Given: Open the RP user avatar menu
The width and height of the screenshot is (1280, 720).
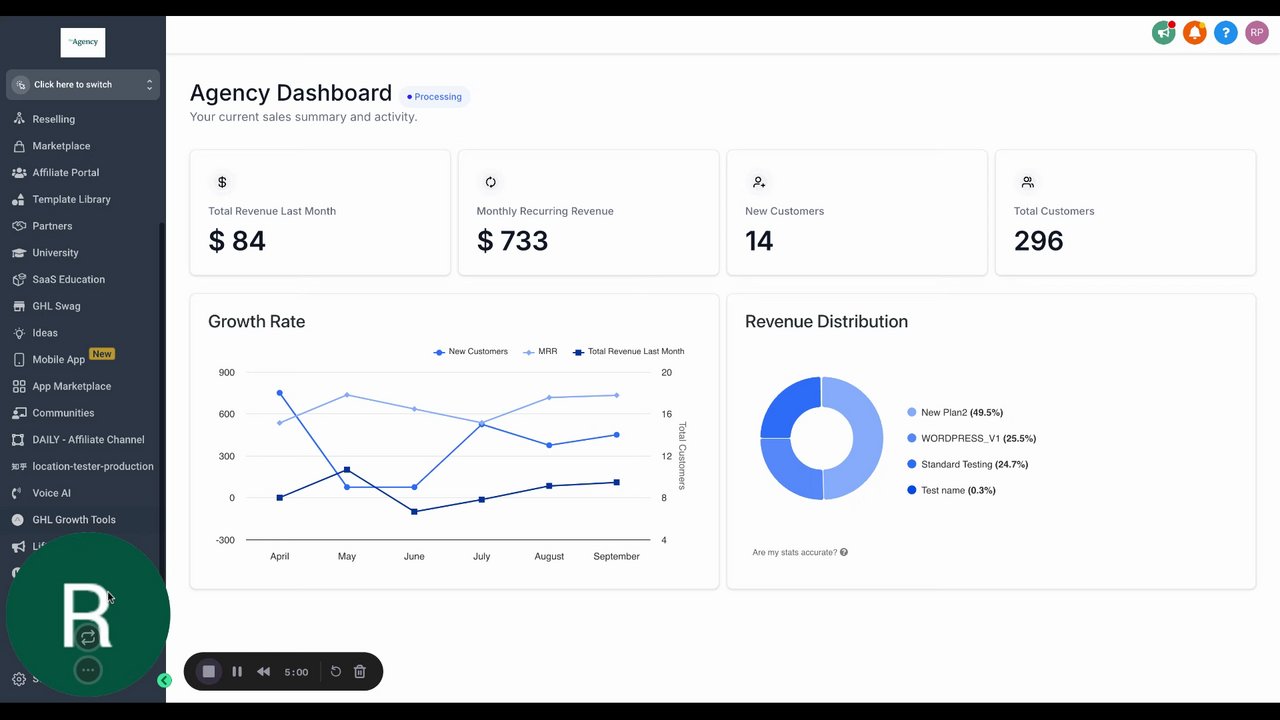Looking at the screenshot, I should pyautogui.click(x=1257, y=33).
